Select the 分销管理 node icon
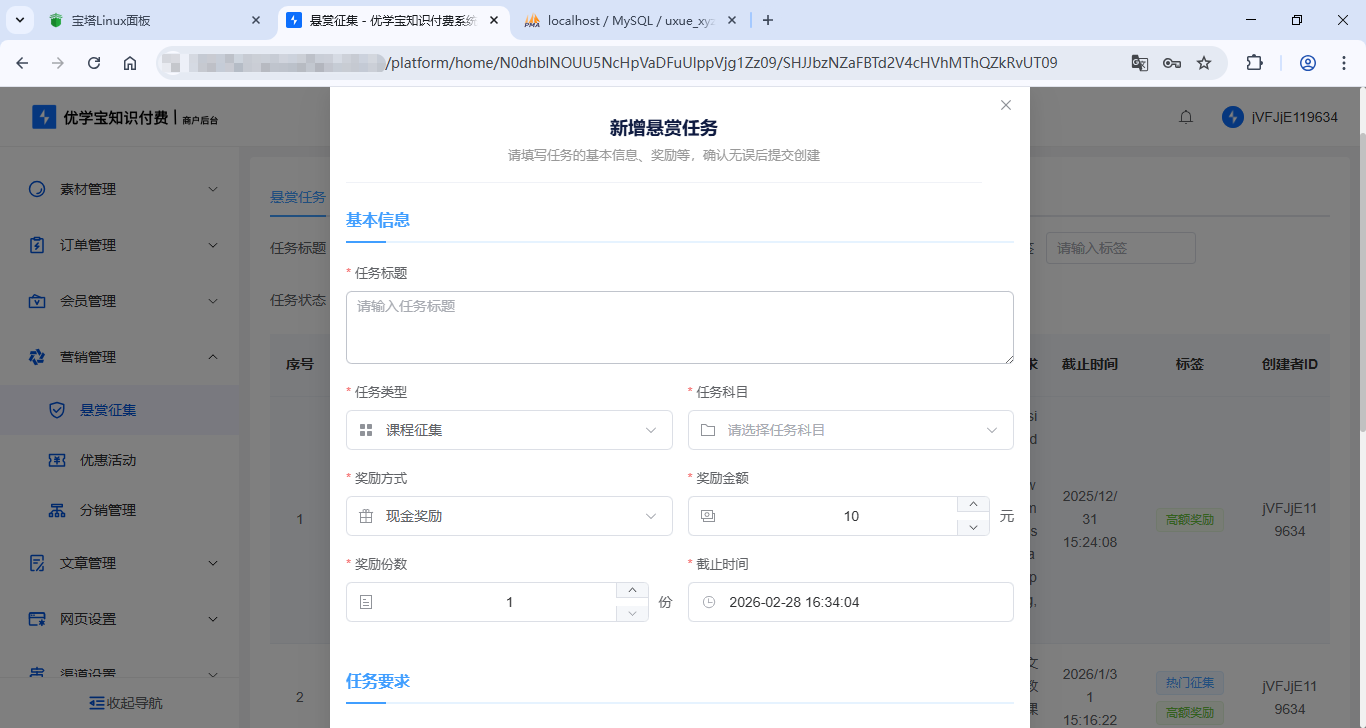 56,510
